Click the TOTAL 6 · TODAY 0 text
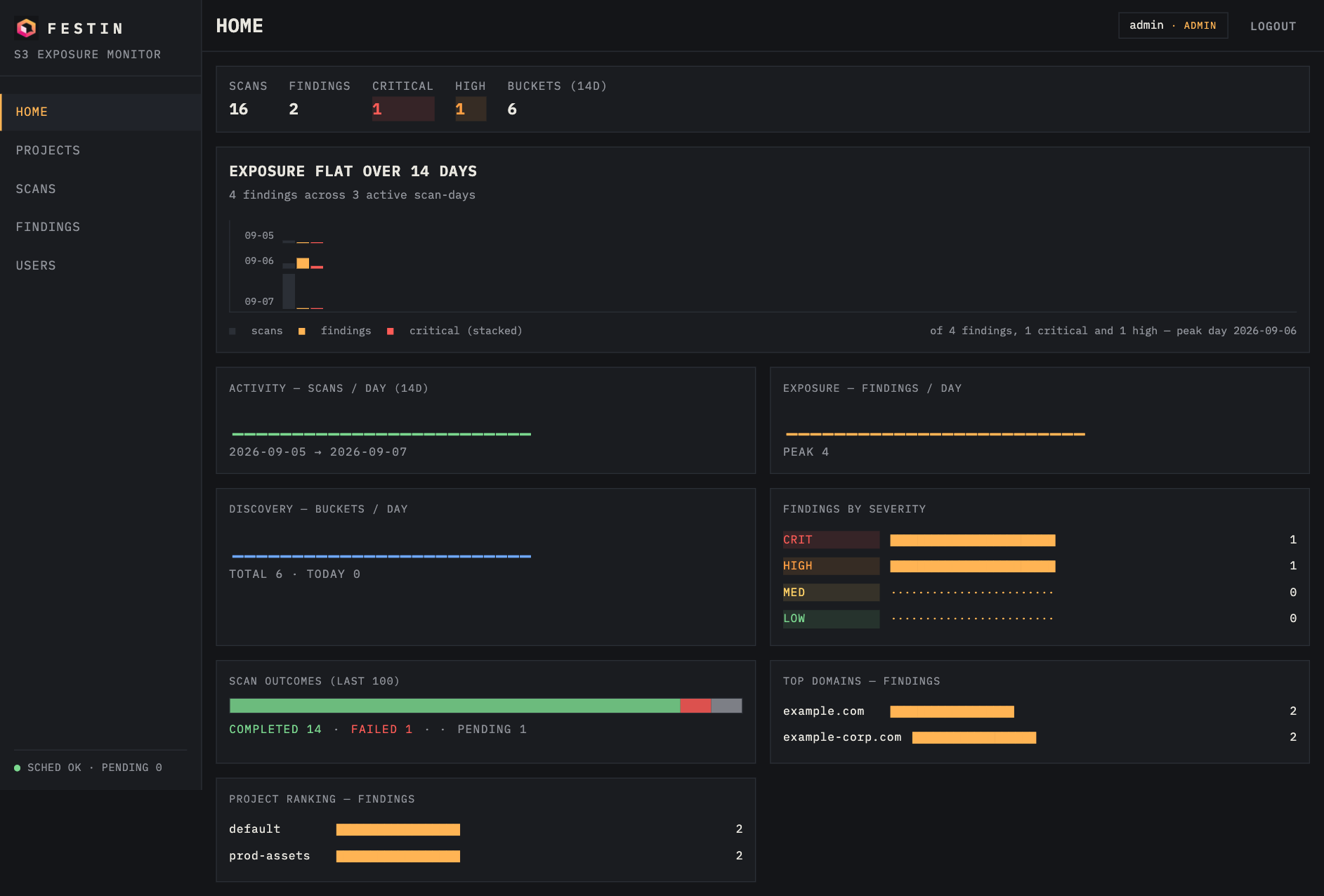Screen dimensions: 1324x896 295,574
